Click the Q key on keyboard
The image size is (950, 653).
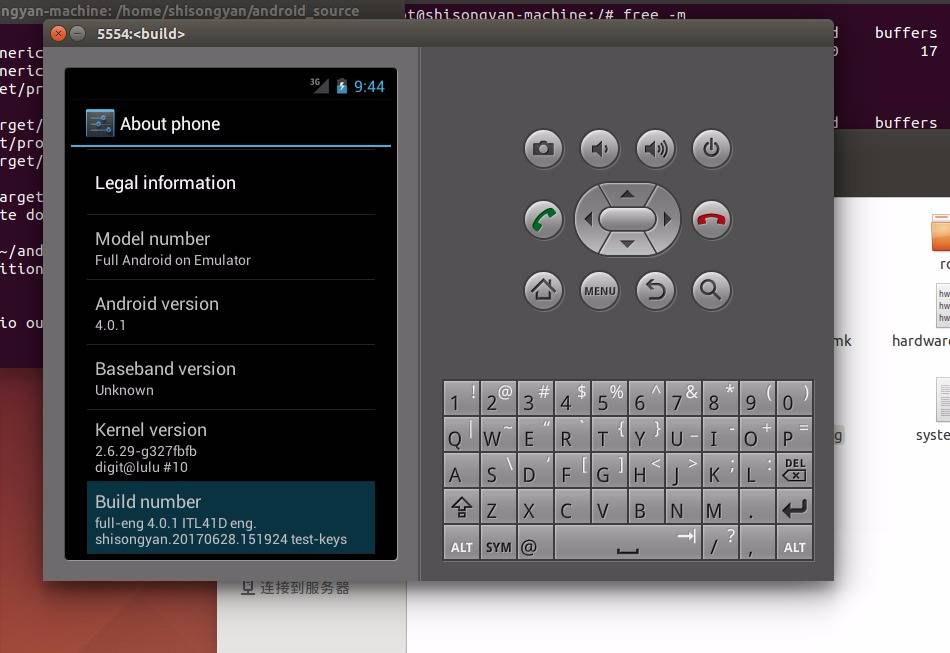tap(462, 434)
